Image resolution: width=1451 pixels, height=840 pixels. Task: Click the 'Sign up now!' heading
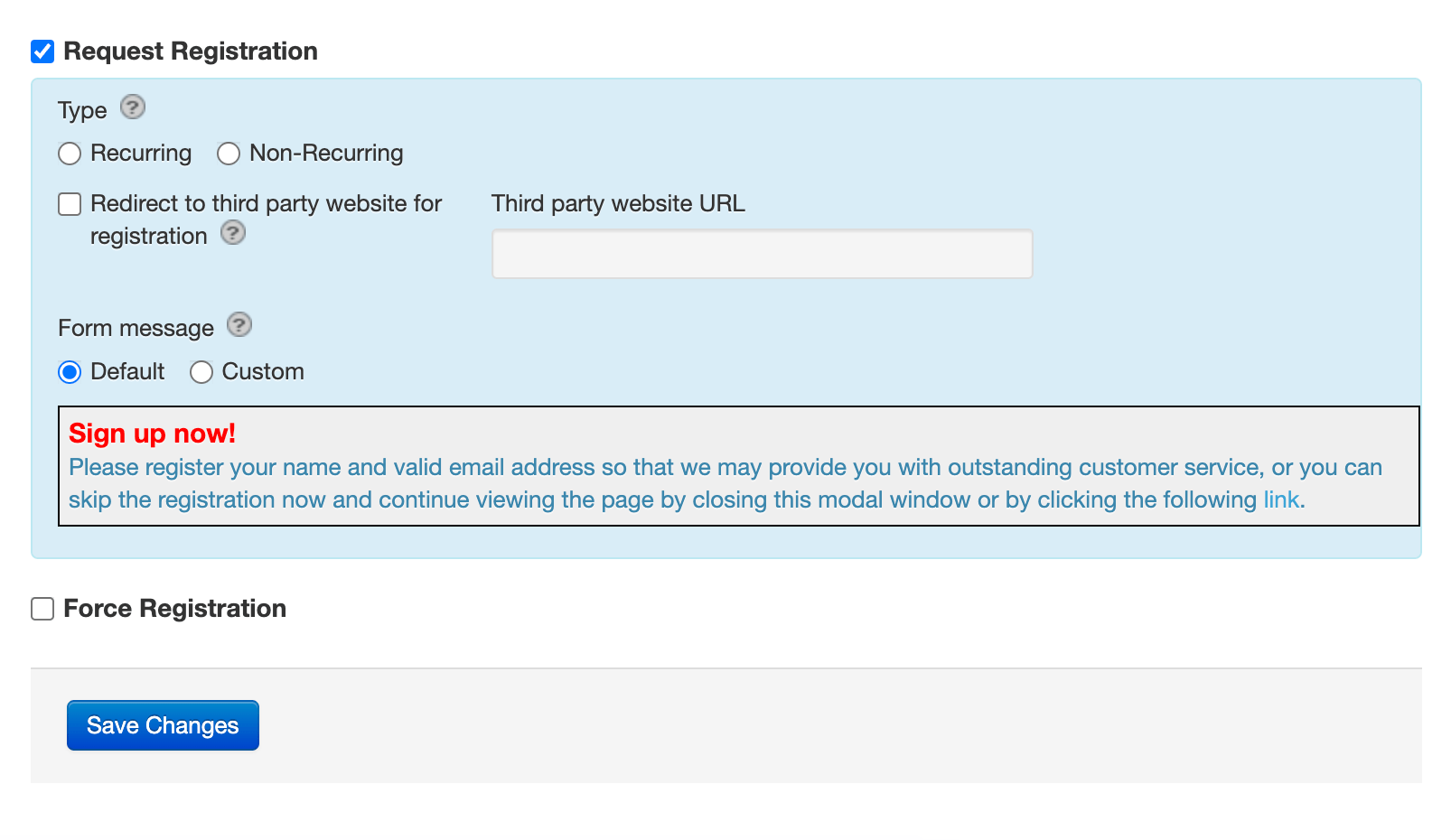tap(152, 434)
